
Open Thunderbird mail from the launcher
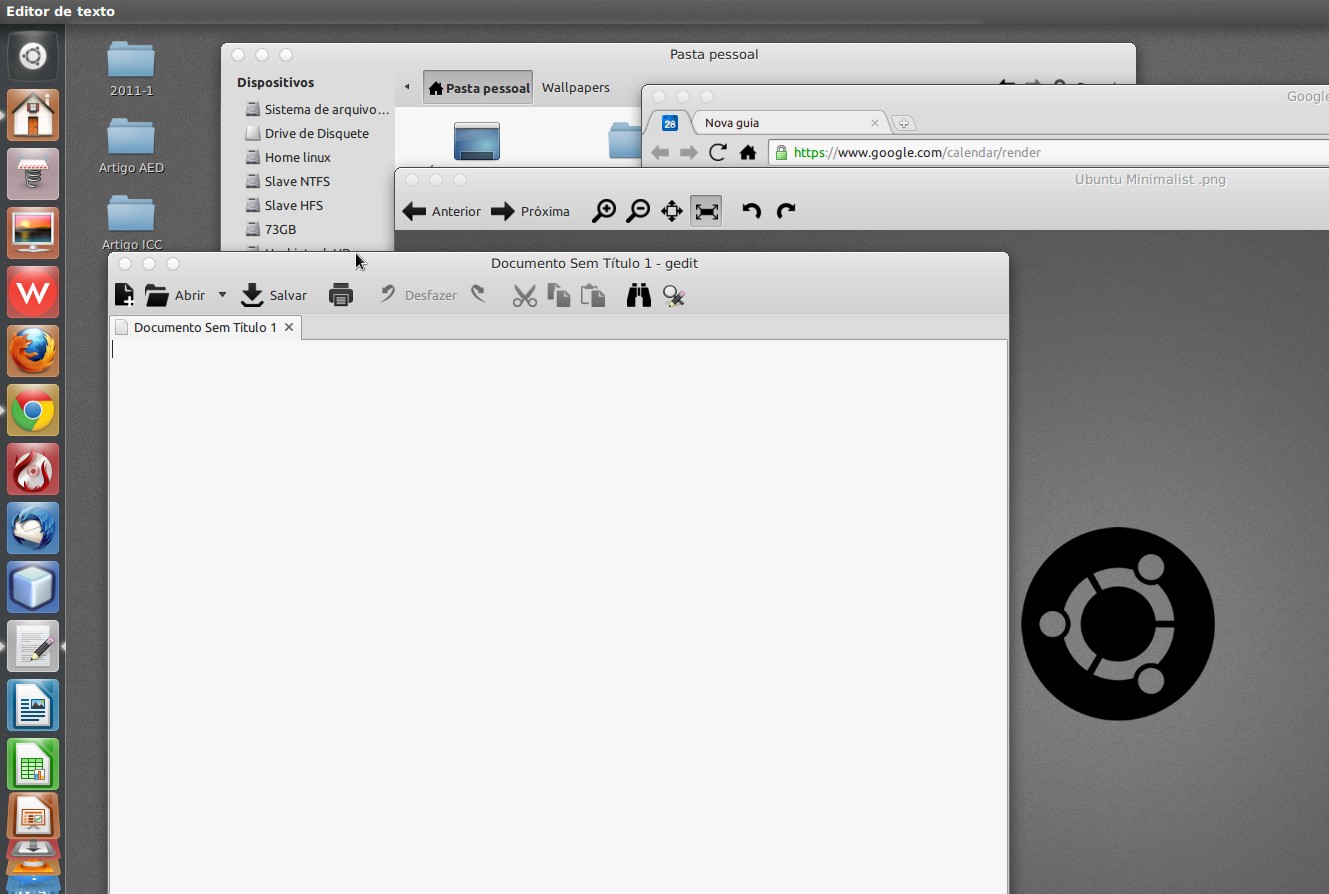coord(33,528)
